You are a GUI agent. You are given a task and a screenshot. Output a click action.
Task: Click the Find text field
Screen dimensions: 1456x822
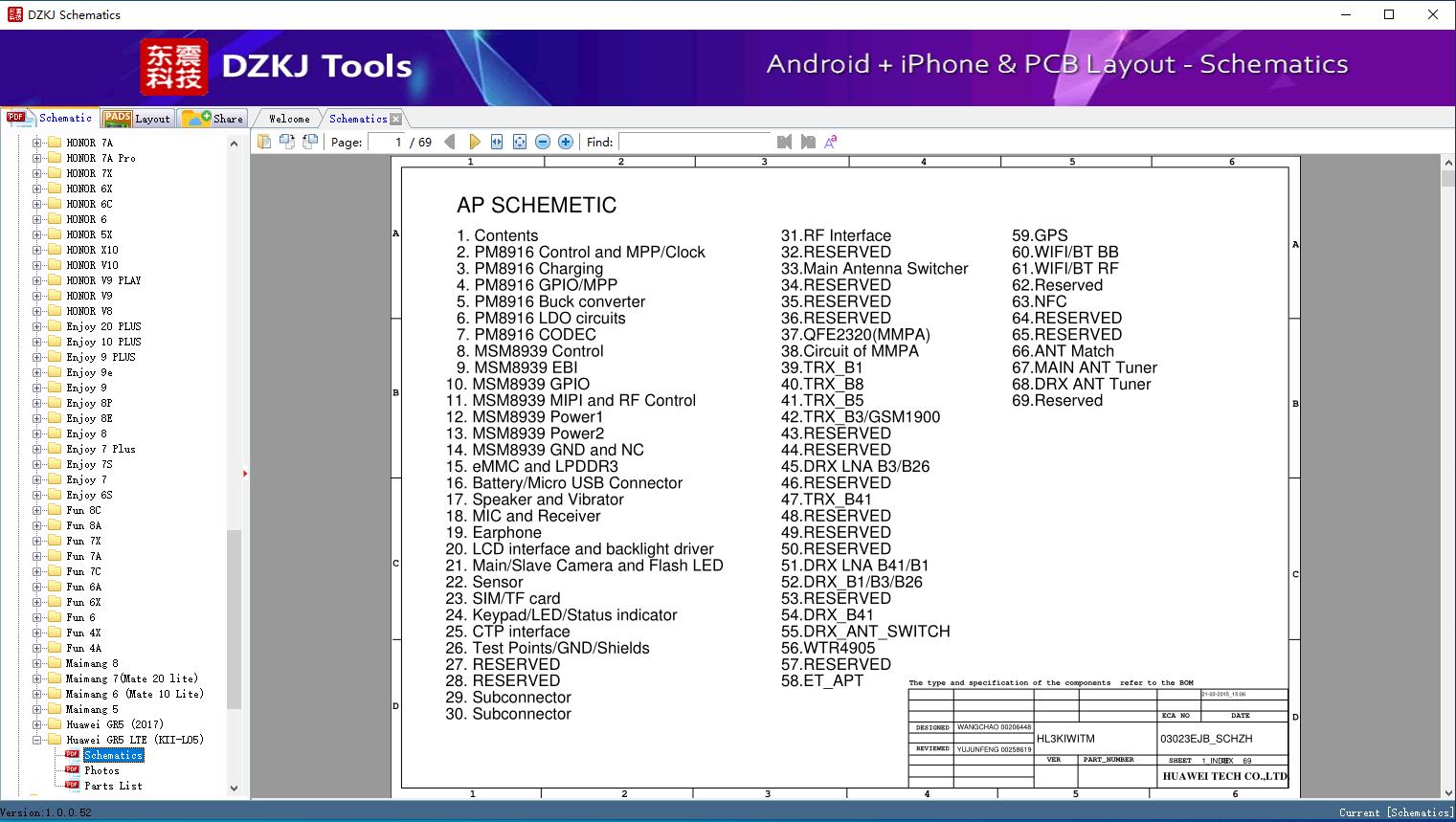694,142
